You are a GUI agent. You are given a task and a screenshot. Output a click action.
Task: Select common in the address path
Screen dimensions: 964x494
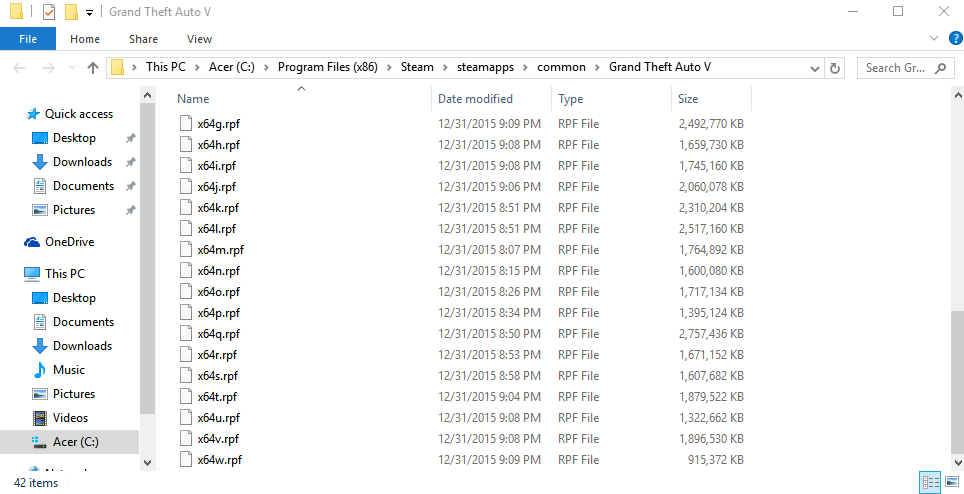coord(561,67)
